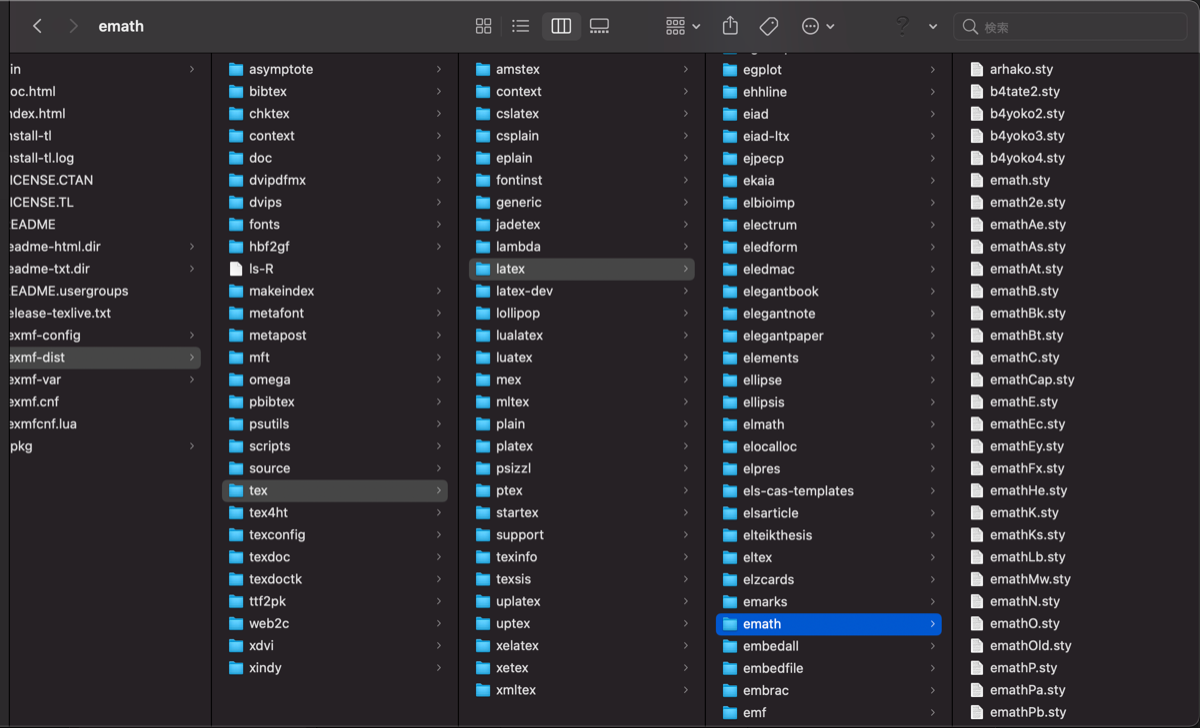1200x728 pixels.
Task: Go forward with the right chevron button
Action: pos(73,26)
